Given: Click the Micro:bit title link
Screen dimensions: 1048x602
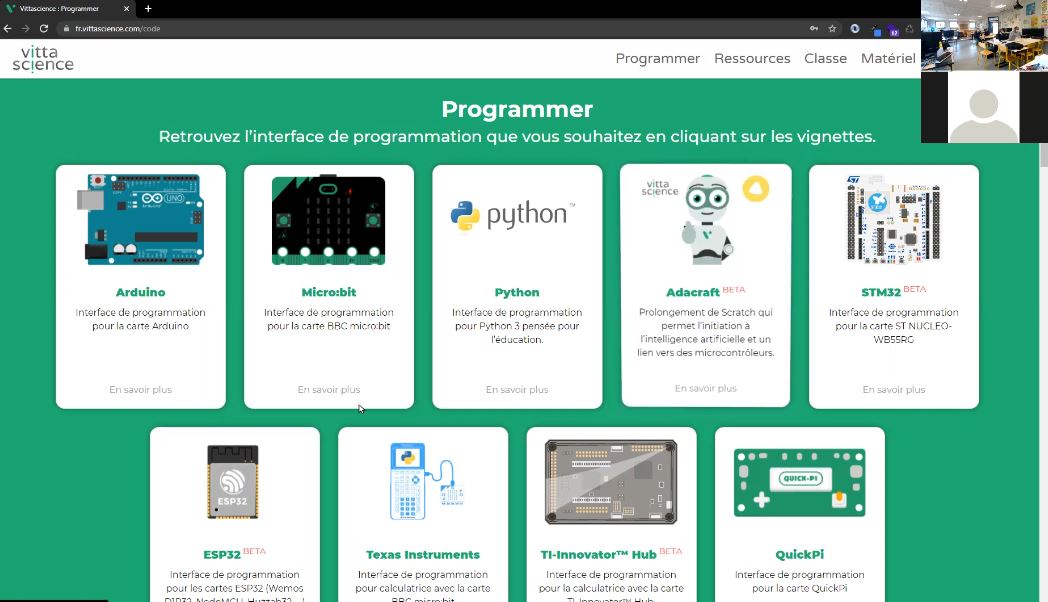Looking at the screenshot, I should (x=329, y=292).
